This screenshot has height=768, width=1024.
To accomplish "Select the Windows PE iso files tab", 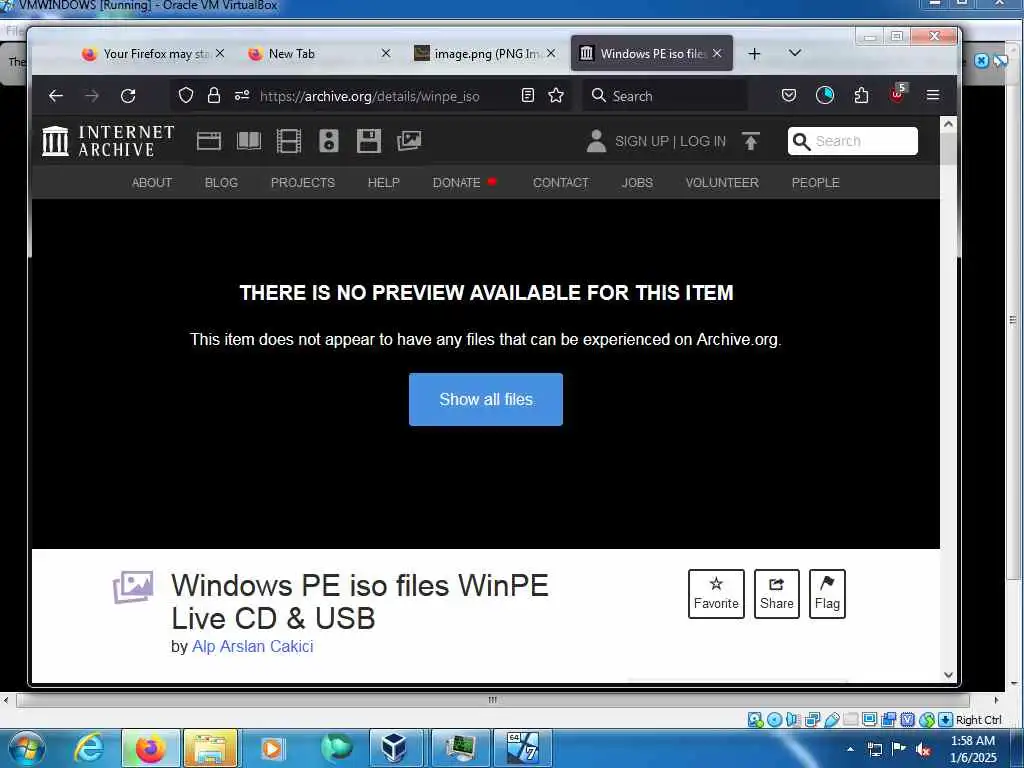I will 652,54.
